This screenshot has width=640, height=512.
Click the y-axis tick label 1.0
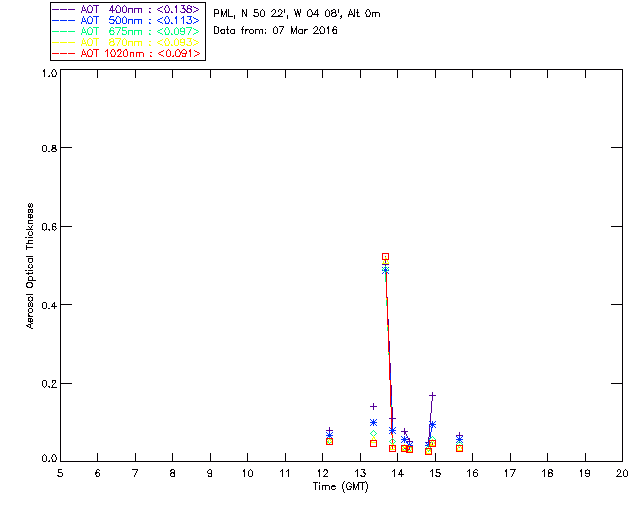(x=49, y=73)
